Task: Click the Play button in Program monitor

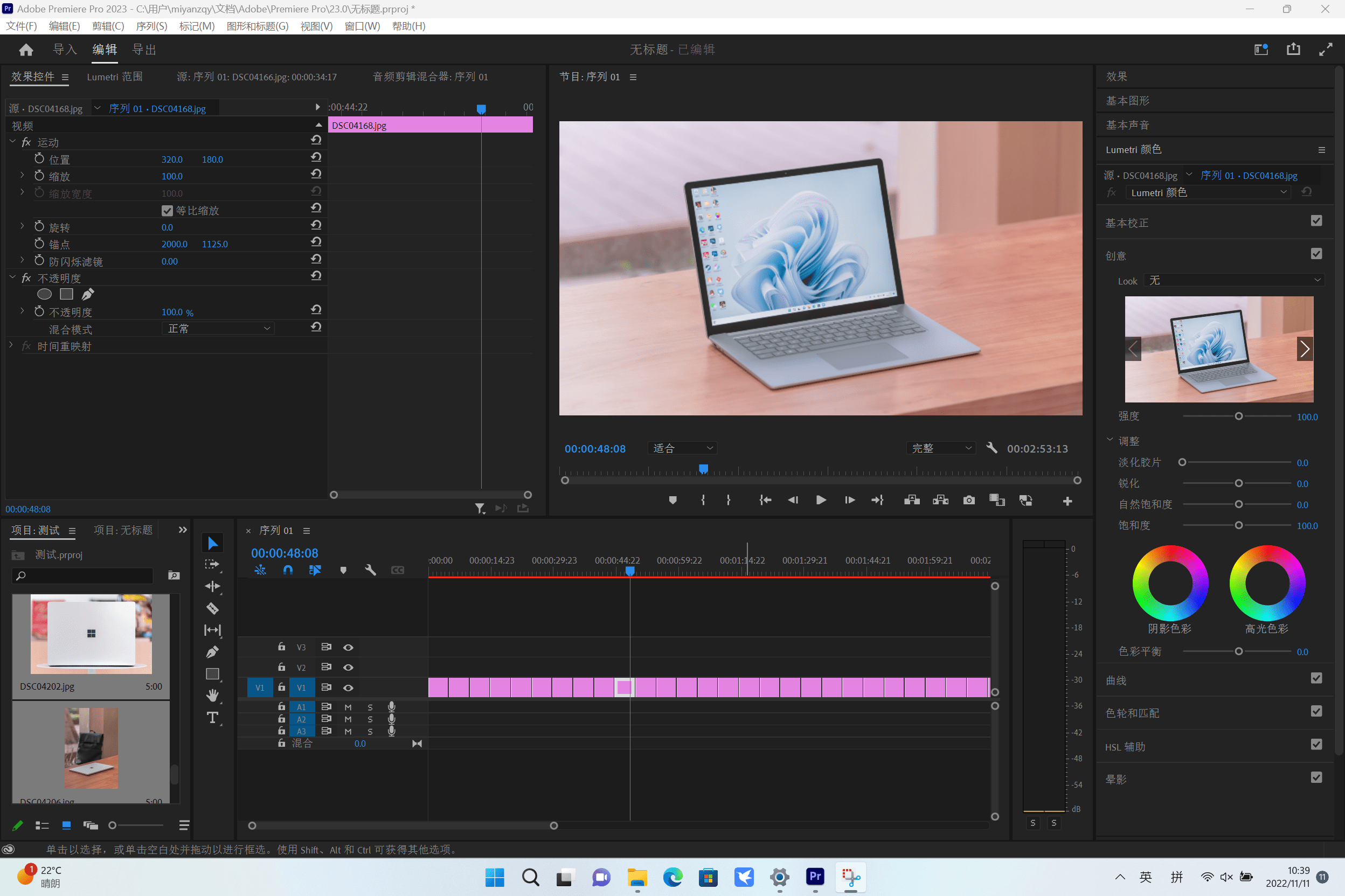Action: 821,501
